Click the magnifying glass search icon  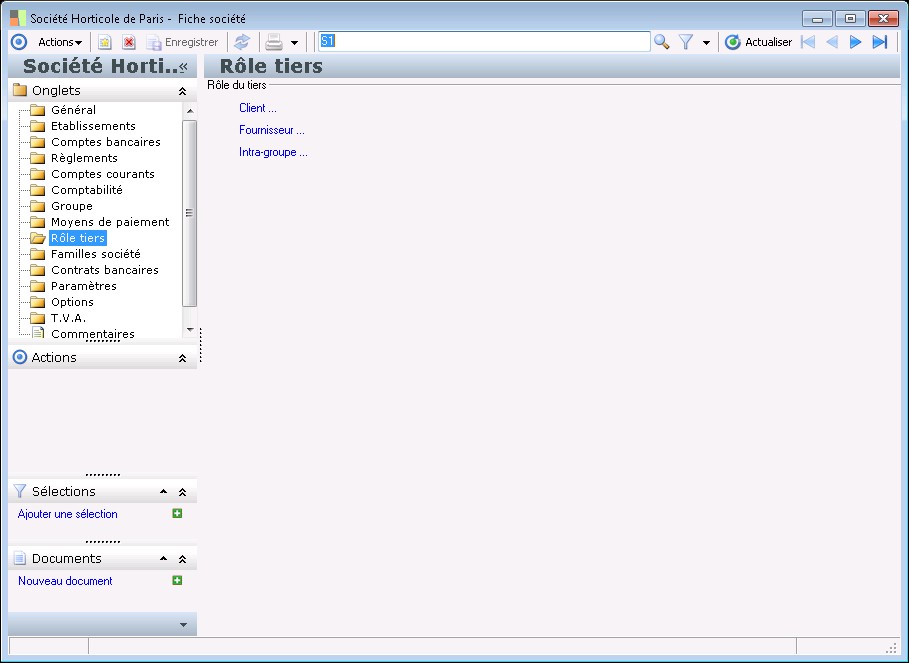click(x=661, y=42)
